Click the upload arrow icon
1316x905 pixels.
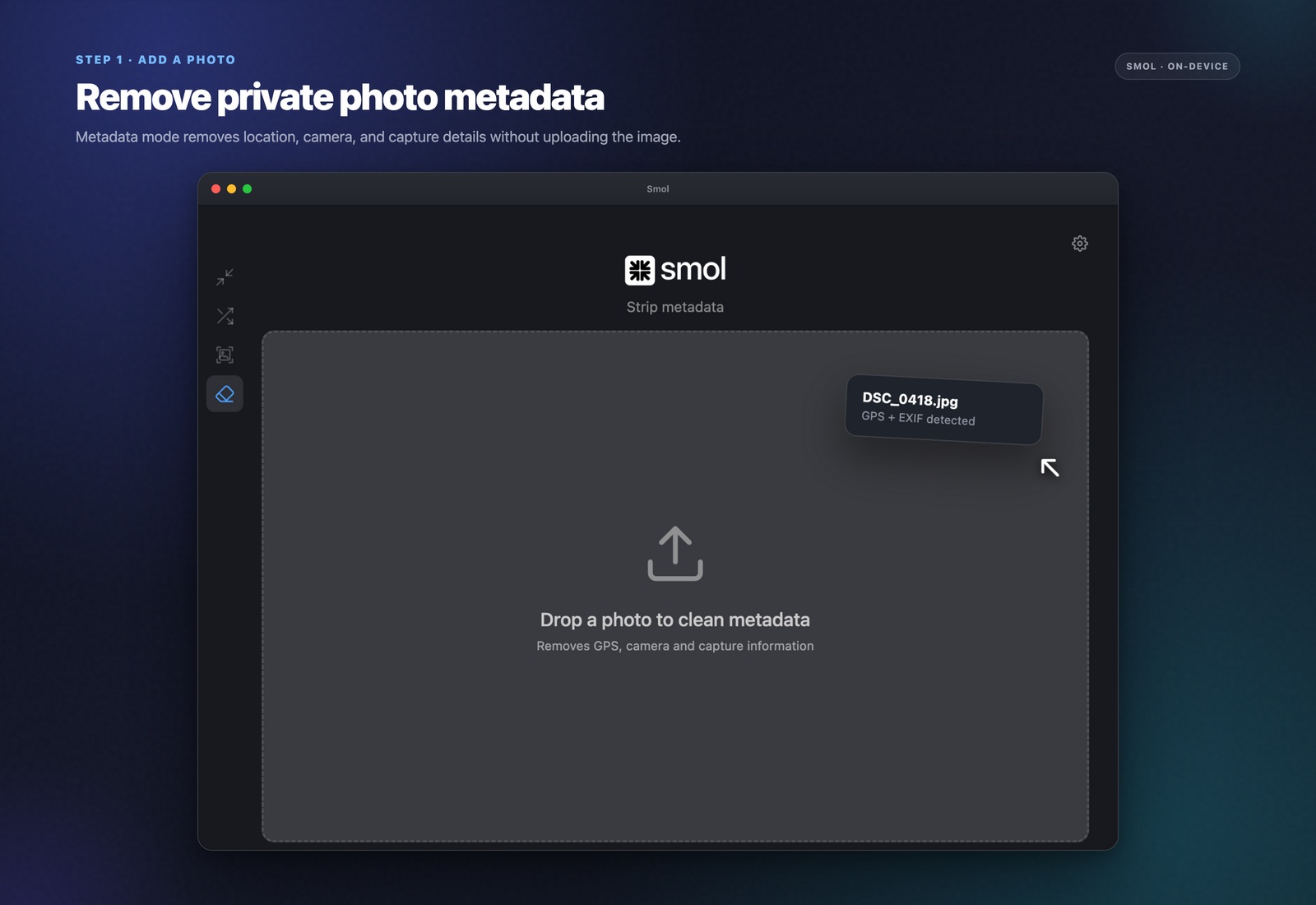point(675,554)
